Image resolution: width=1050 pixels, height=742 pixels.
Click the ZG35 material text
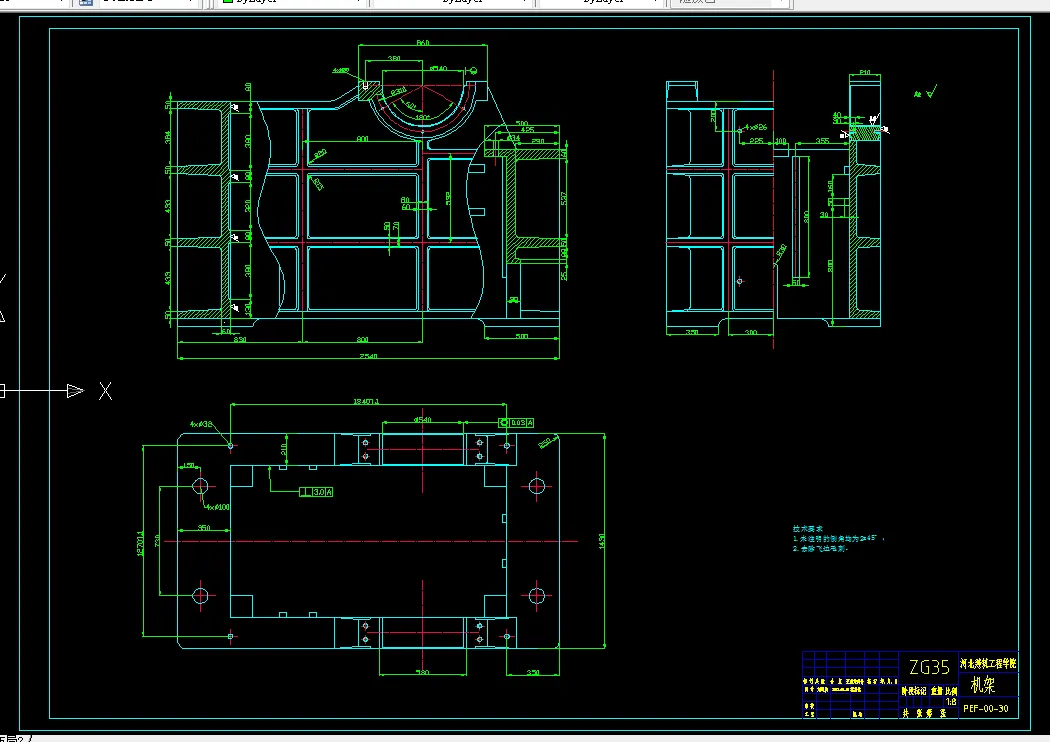click(x=929, y=667)
